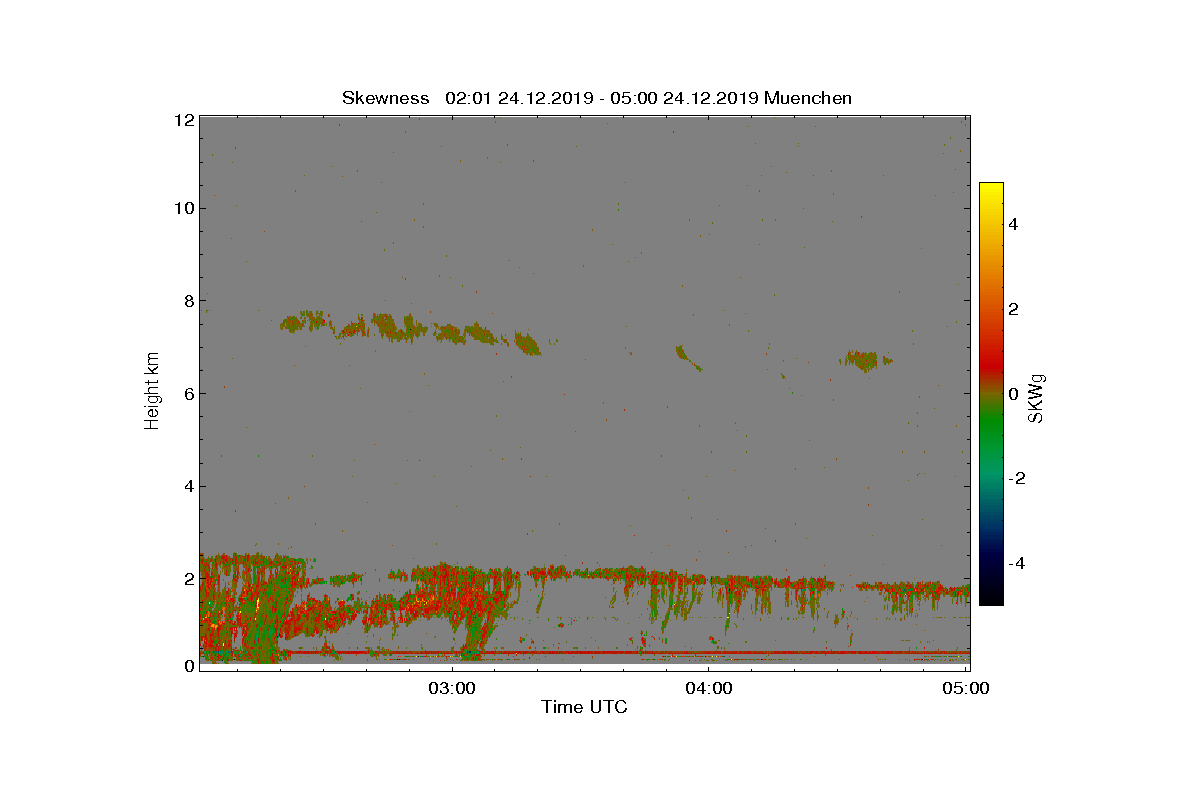Click the height tick label '10'
This screenshot has height=800, width=1200.
pos(183,209)
